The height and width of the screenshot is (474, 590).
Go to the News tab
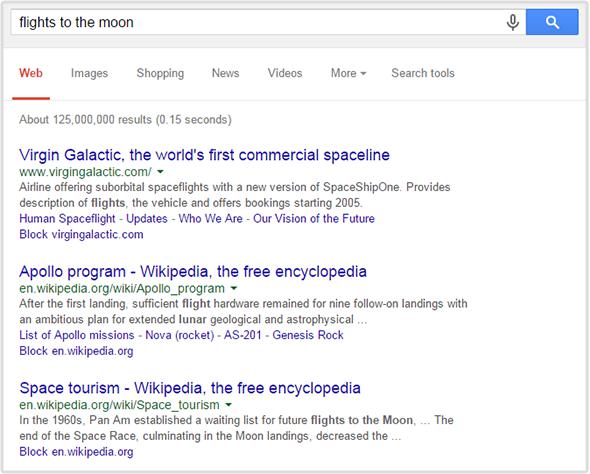pyautogui.click(x=226, y=73)
